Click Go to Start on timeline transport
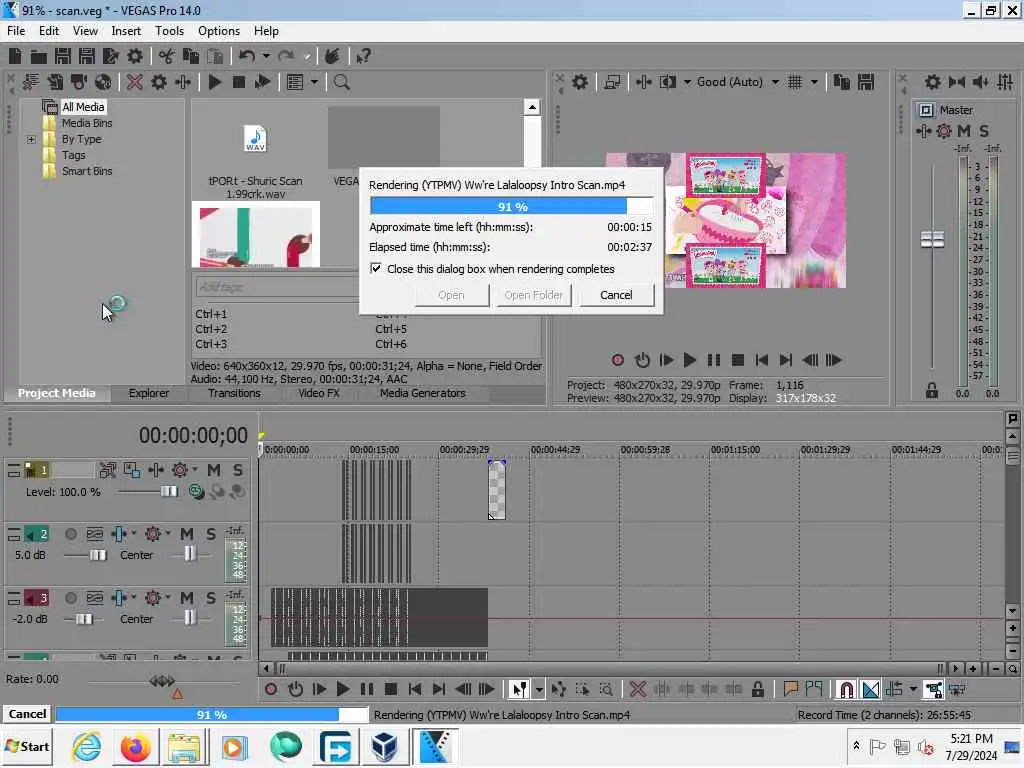The height and width of the screenshot is (768, 1024). [x=415, y=689]
